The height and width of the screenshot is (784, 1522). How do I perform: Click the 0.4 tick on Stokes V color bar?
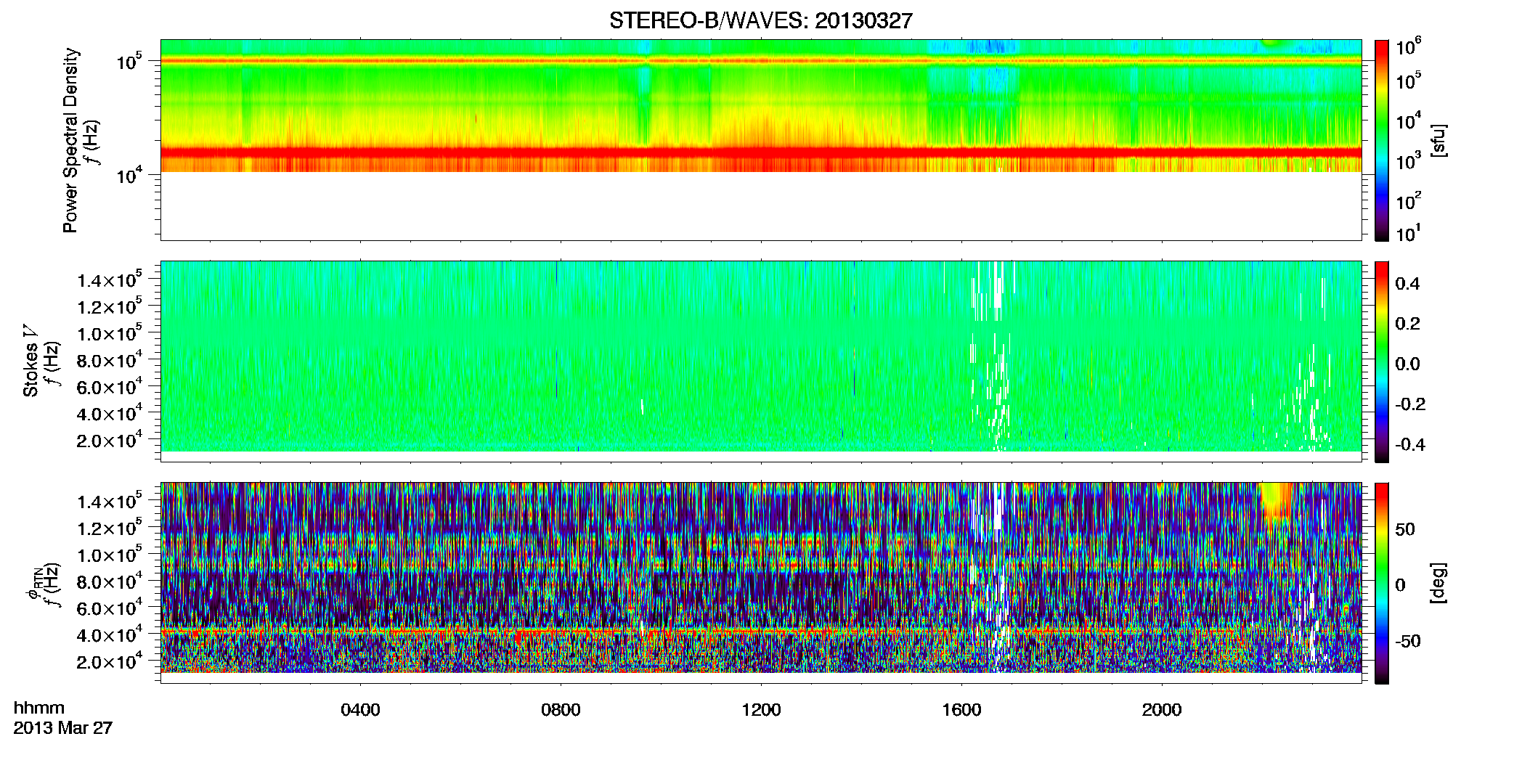1407,284
